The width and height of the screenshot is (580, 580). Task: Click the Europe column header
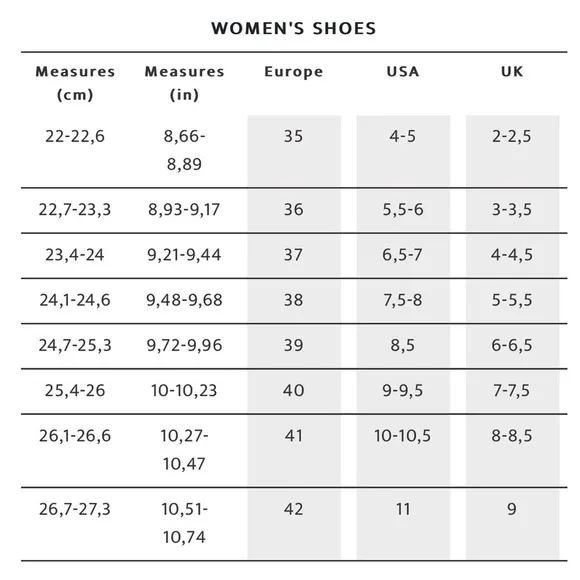click(294, 72)
